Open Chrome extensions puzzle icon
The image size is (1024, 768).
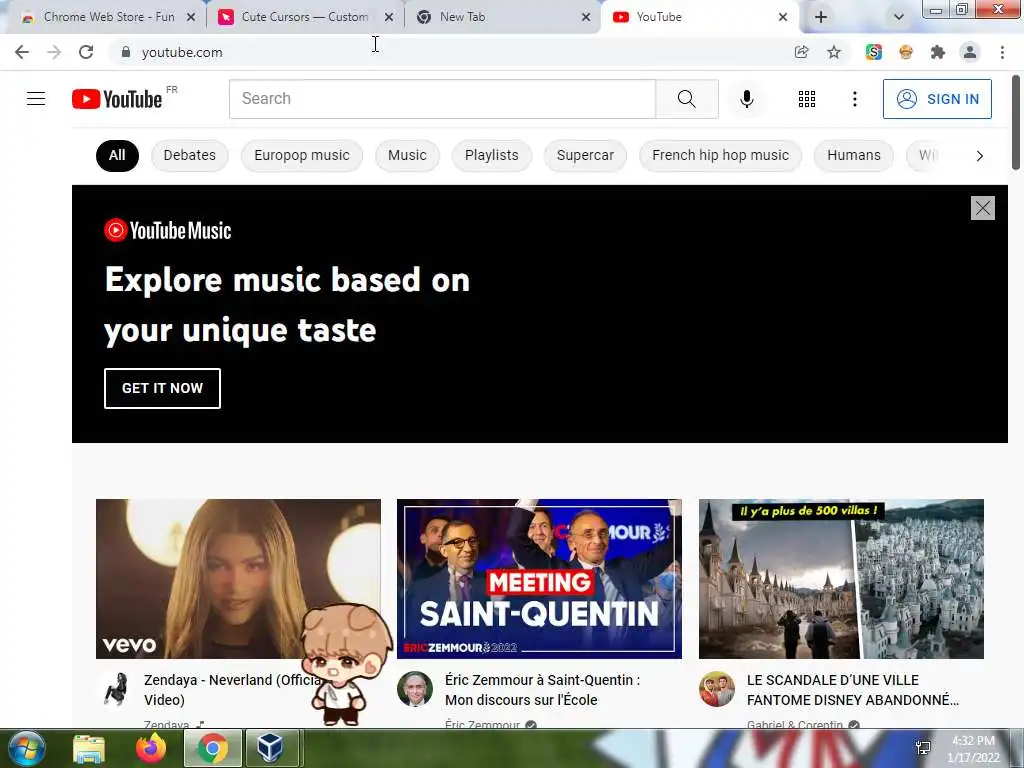pos(938,52)
